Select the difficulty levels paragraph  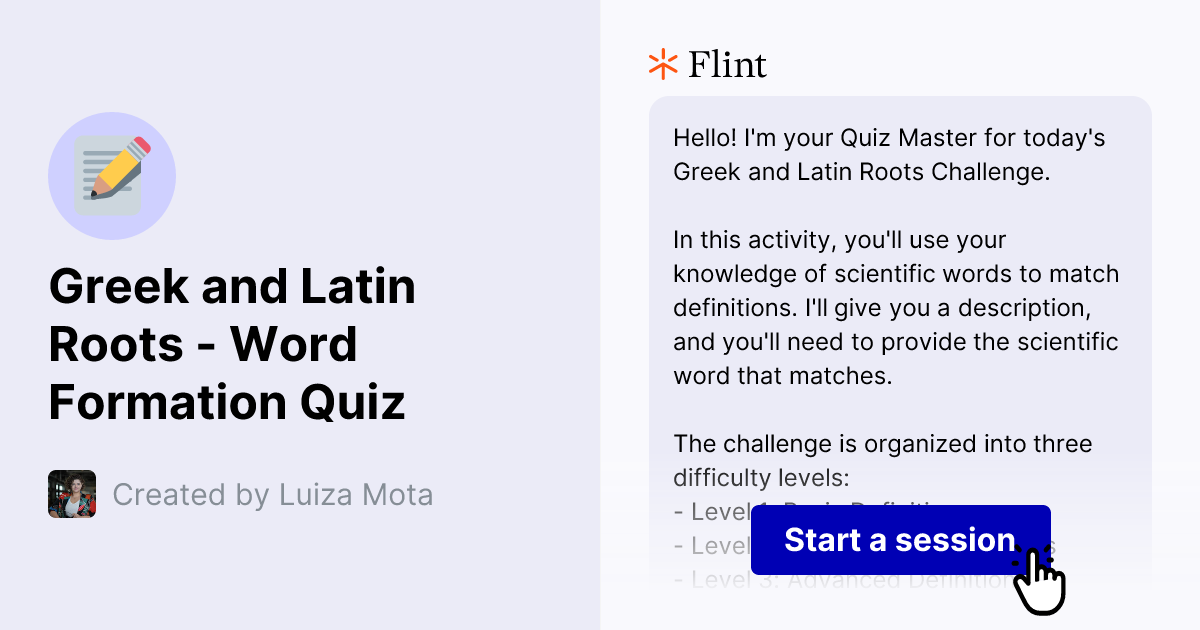pyautogui.click(x=883, y=460)
